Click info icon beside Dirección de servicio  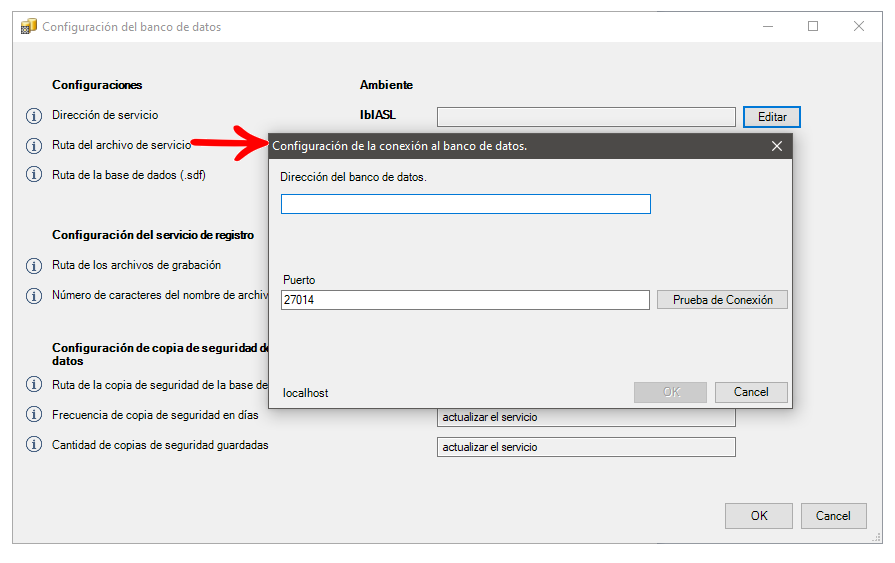[33, 116]
